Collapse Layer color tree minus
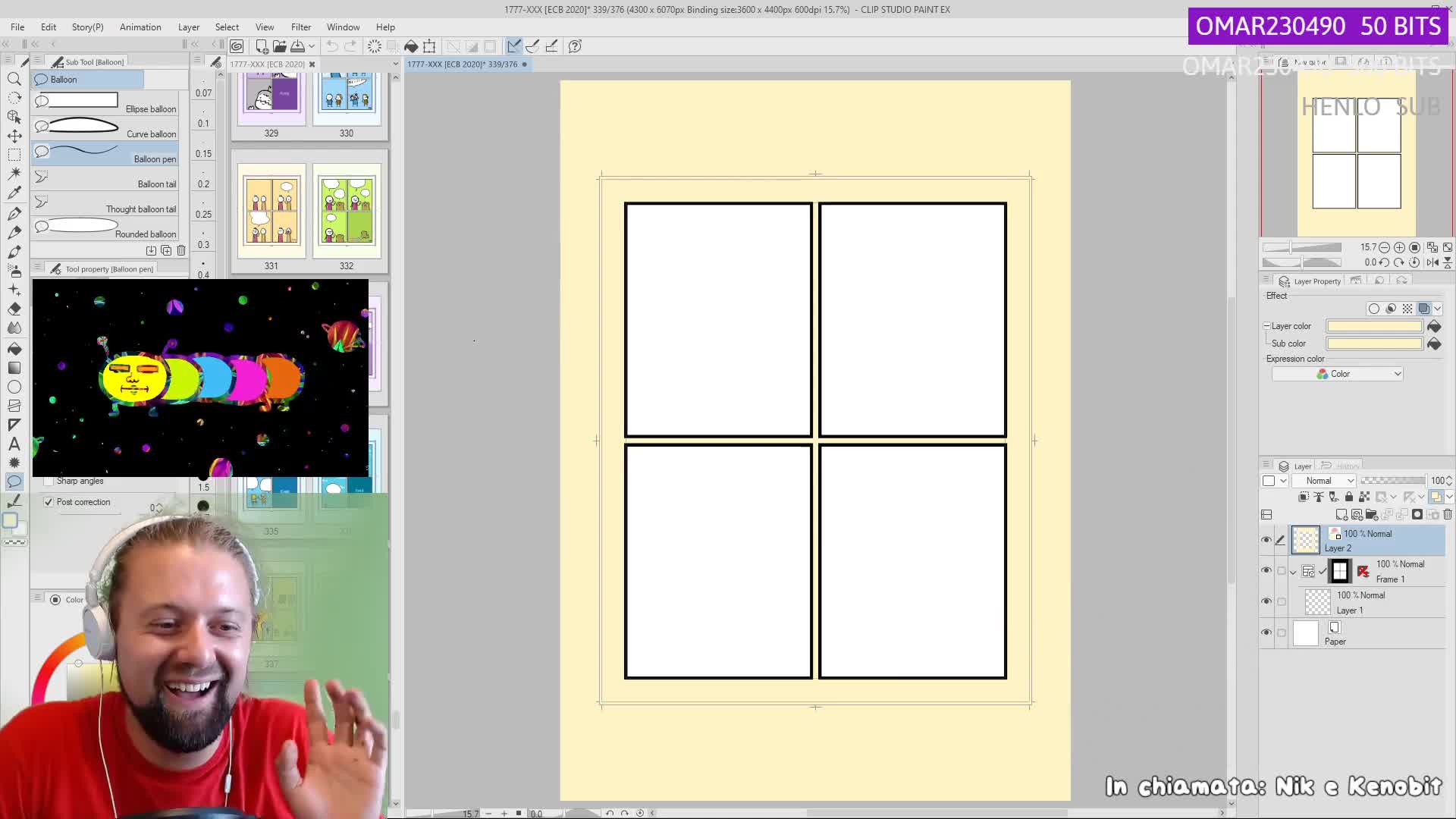This screenshot has height=819, width=1456. pos(1266,326)
